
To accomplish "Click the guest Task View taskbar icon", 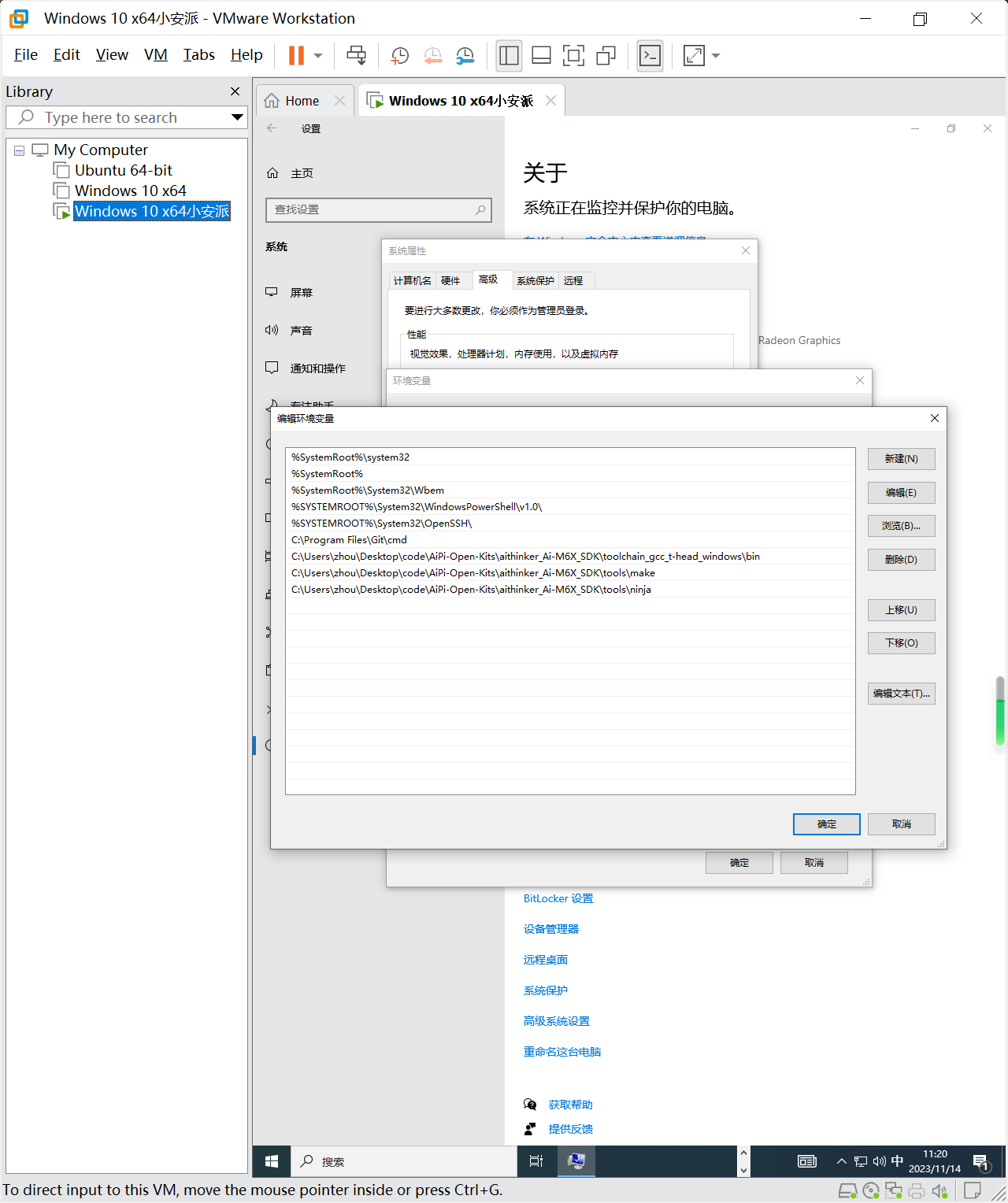I will coord(536,1161).
